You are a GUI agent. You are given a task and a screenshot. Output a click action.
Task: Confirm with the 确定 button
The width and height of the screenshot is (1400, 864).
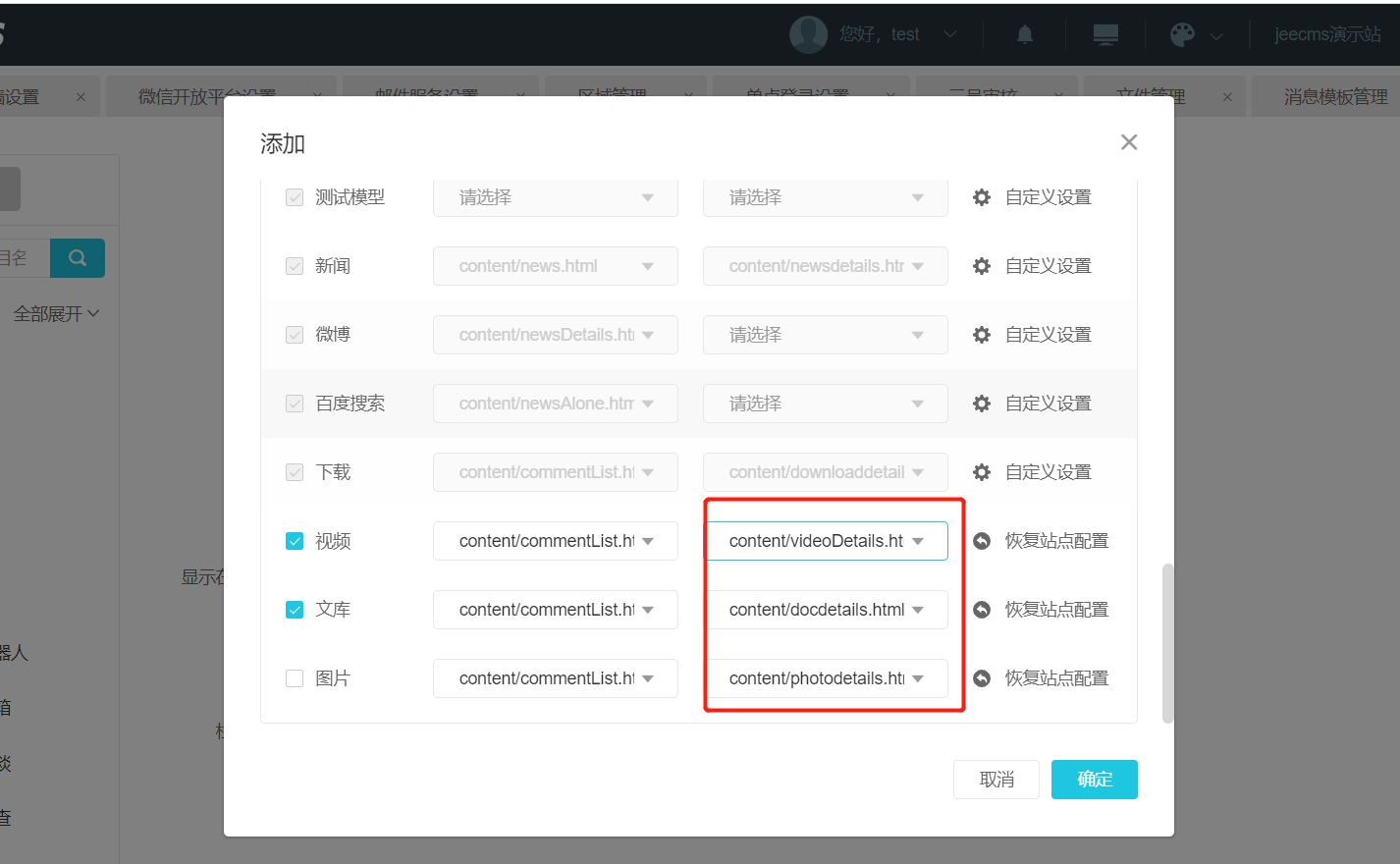click(x=1095, y=780)
